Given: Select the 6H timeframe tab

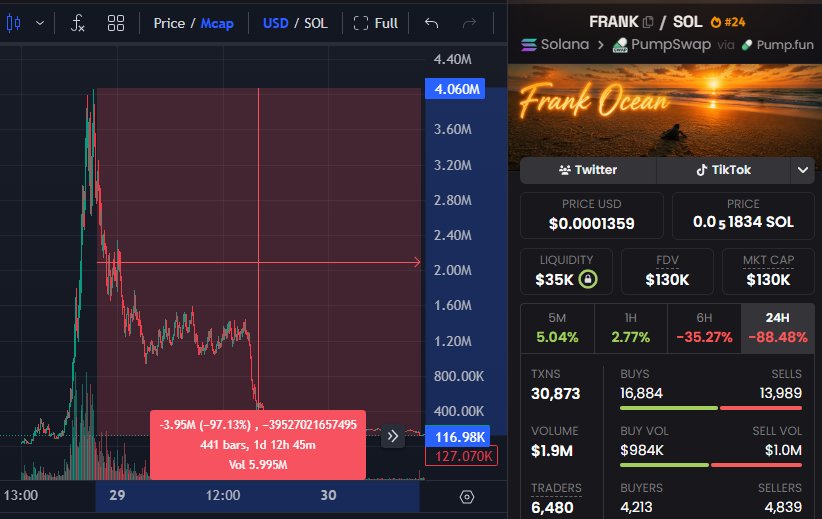Looking at the screenshot, I should tap(704, 329).
